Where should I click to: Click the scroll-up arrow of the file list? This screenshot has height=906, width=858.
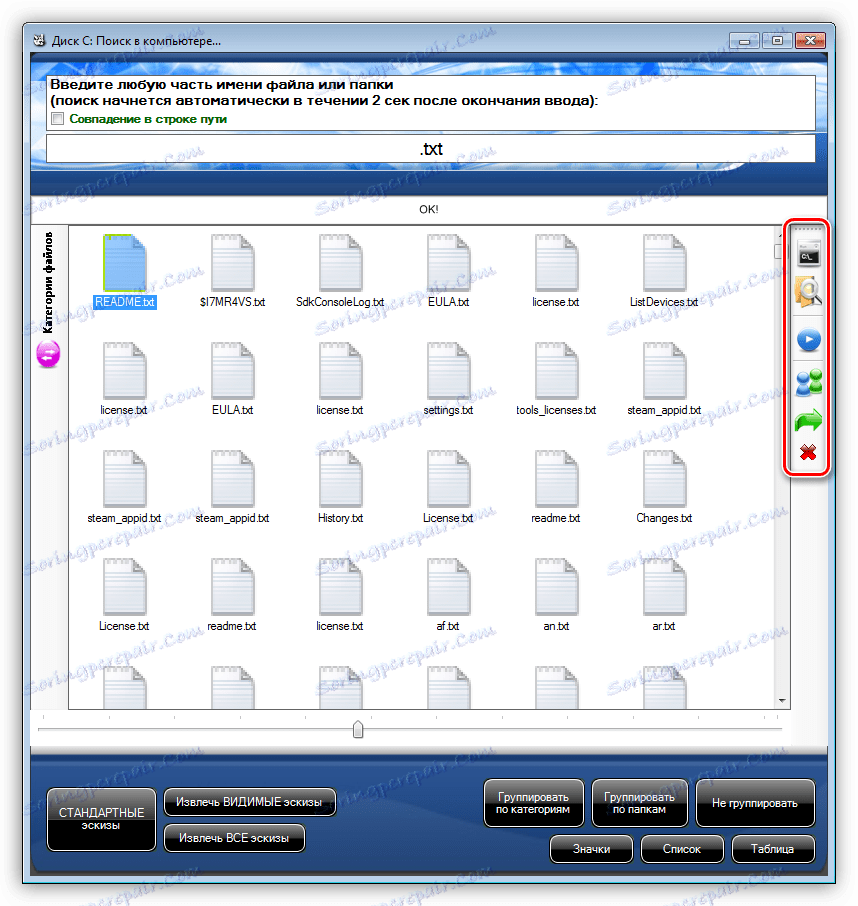[x=782, y=233]
